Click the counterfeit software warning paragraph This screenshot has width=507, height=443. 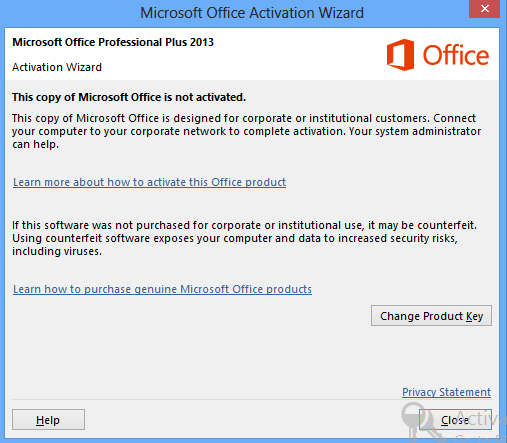coord(244,238)
